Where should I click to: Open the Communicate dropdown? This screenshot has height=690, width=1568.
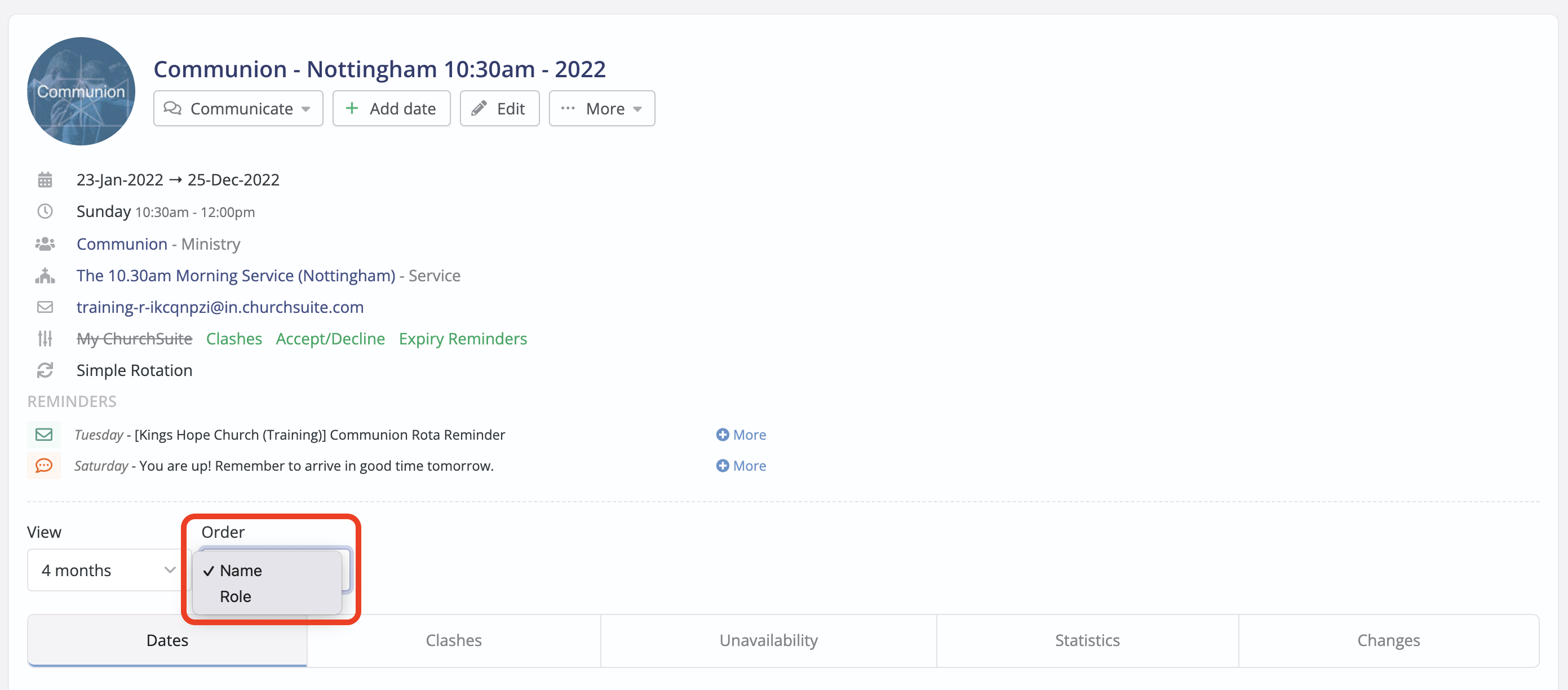coord(238,108)
